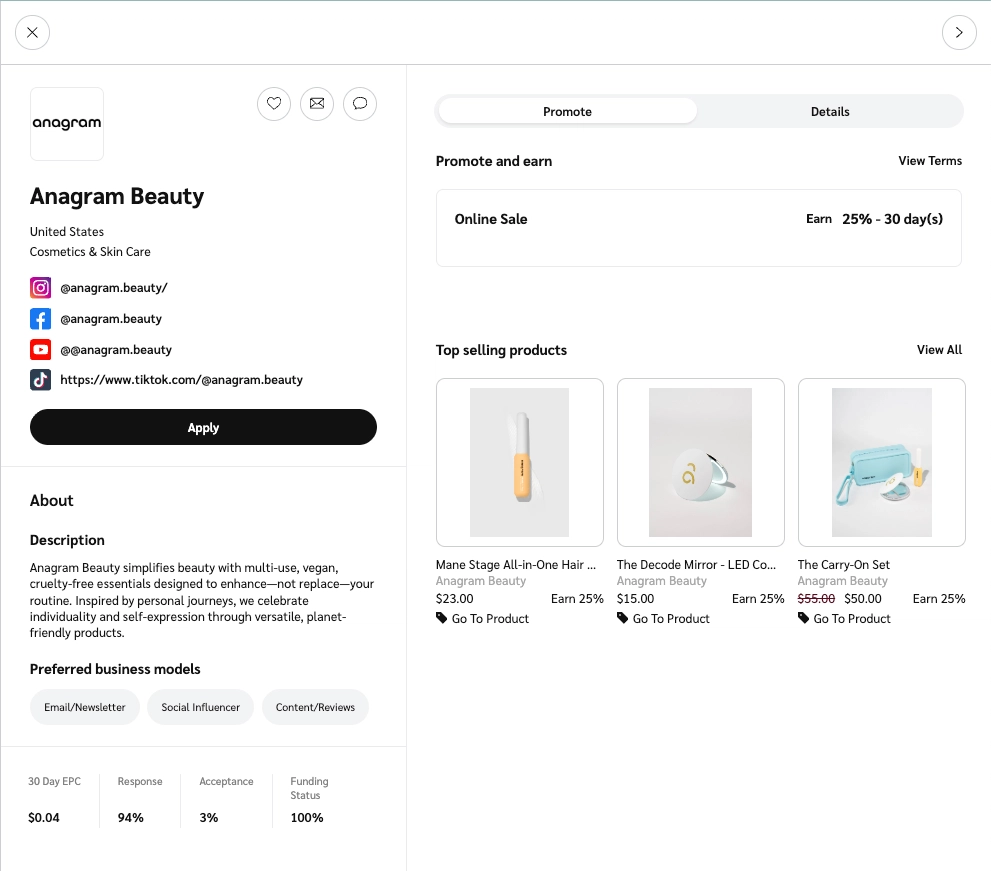This screenshot has height=871, width=991.
Task: Open View Terms link
Action: [930, 161]
